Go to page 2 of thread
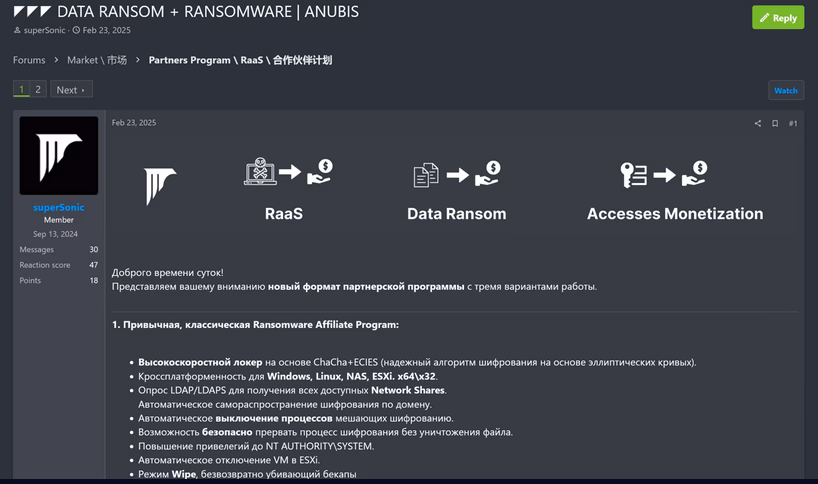The height and width of the screenshot is (484, 818). [x=38, y=89]
